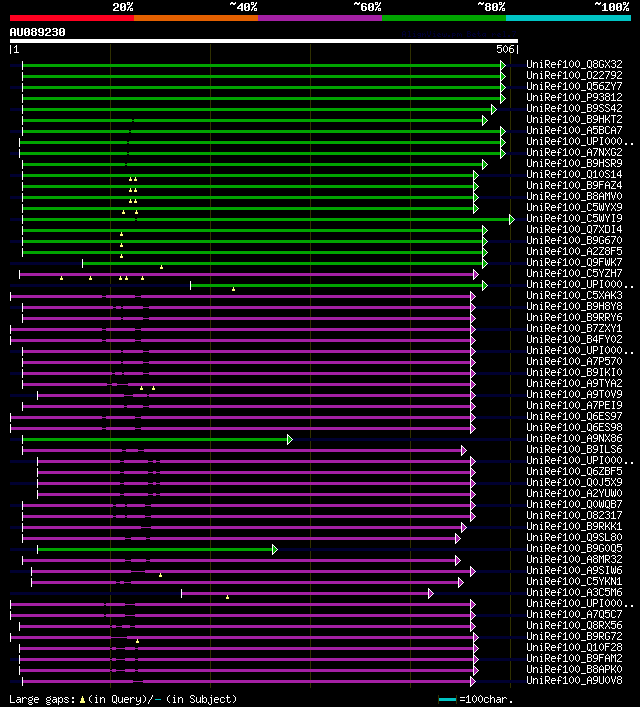Click the white AU089230 query bar
The width and height of the screenshot is (640, 707).
coord(264,41)
